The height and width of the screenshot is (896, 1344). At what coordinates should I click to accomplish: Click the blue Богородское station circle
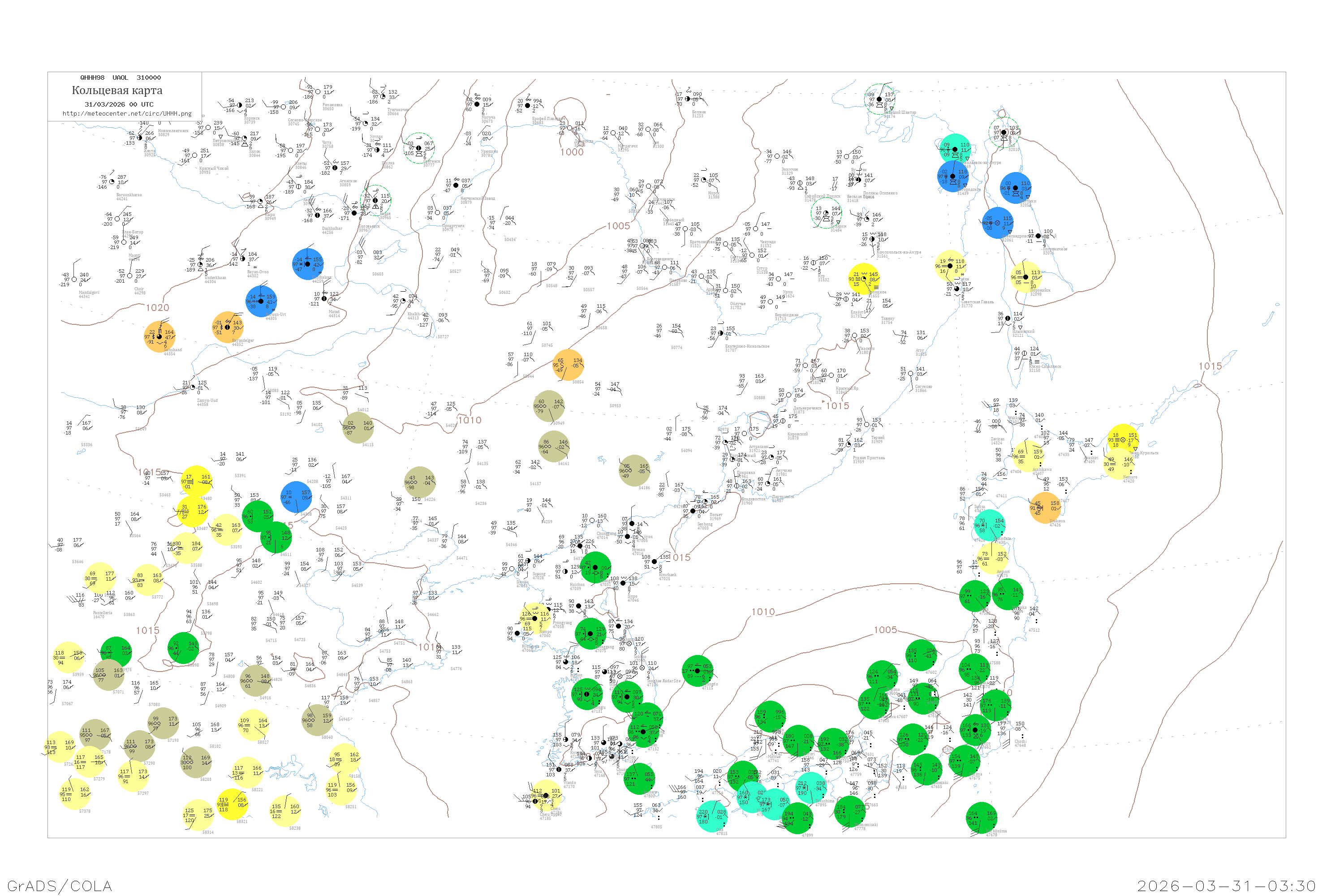(x=952, y=176)
